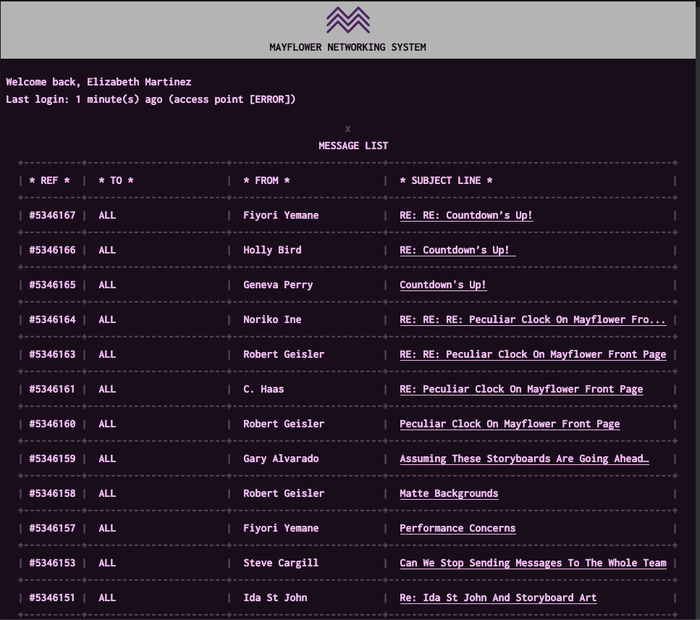Open the "Matte Backgrounds" message
The height and width of the screenshot is (620, 700).
tap(448, 493)
